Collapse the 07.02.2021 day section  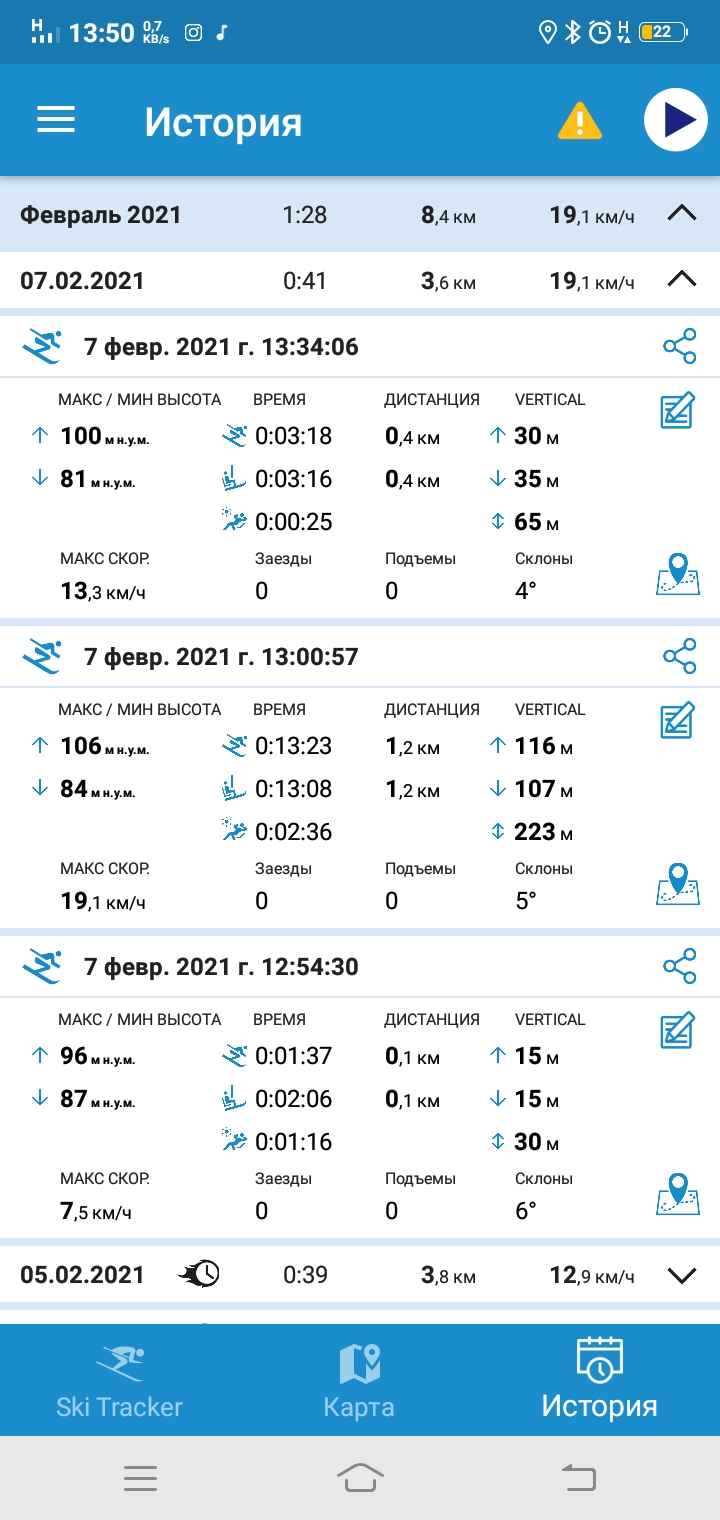(x=681, y=280)
